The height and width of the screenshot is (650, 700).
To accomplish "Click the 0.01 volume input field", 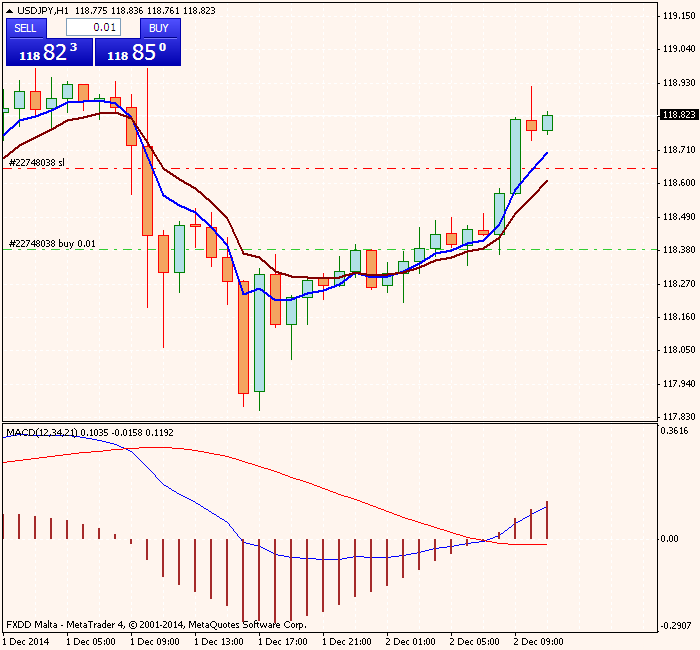I will (x=93, y=28).
